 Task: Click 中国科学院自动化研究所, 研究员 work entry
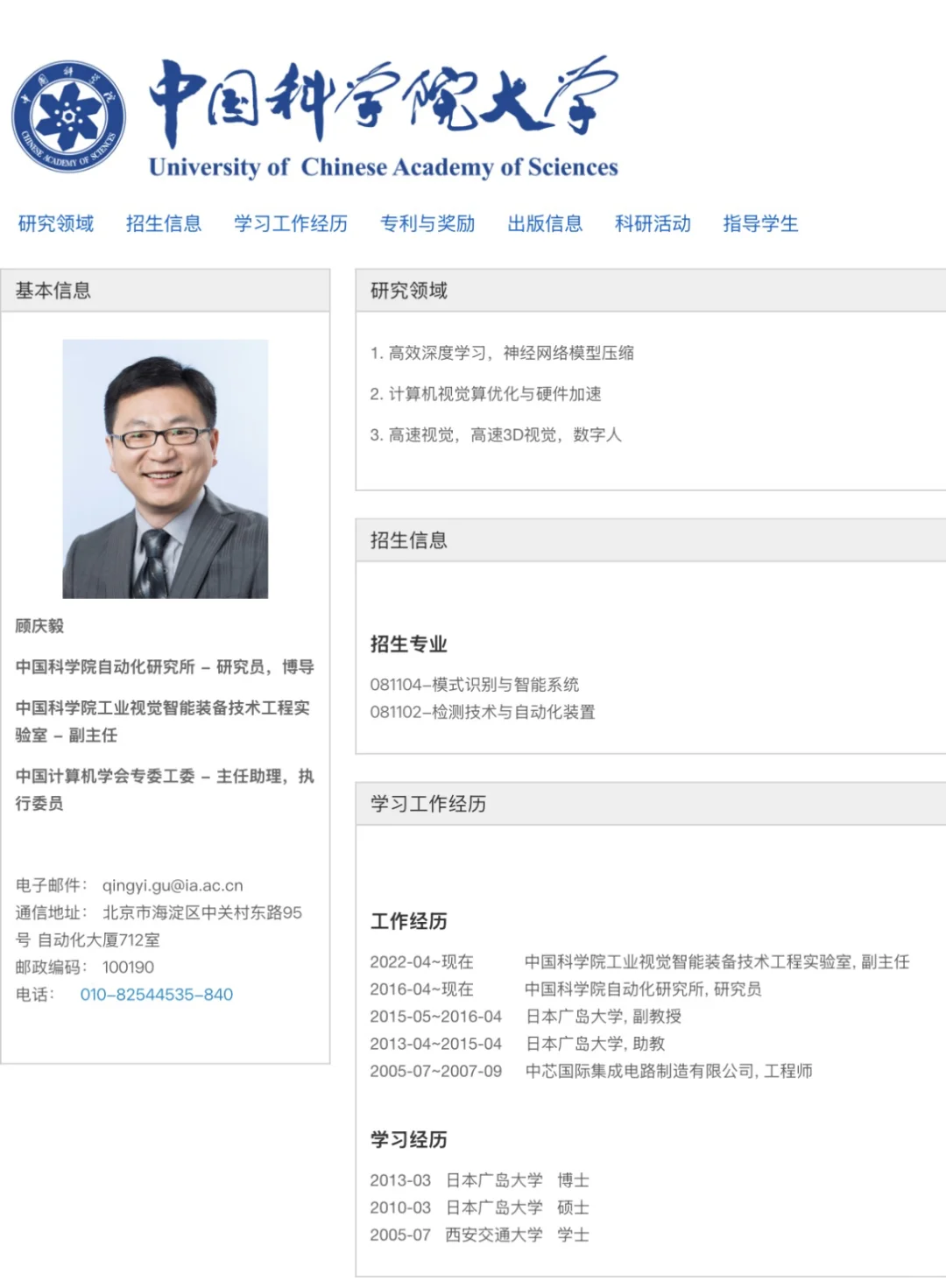[x=644, y=989]
